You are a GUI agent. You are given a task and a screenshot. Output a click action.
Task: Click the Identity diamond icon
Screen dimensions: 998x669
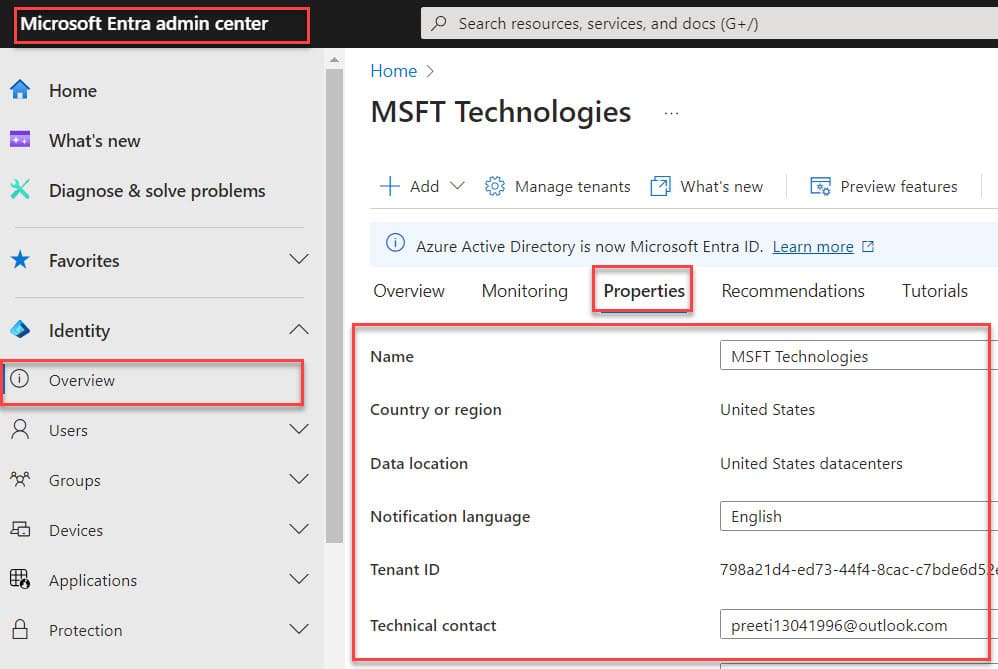pos(20,330)
